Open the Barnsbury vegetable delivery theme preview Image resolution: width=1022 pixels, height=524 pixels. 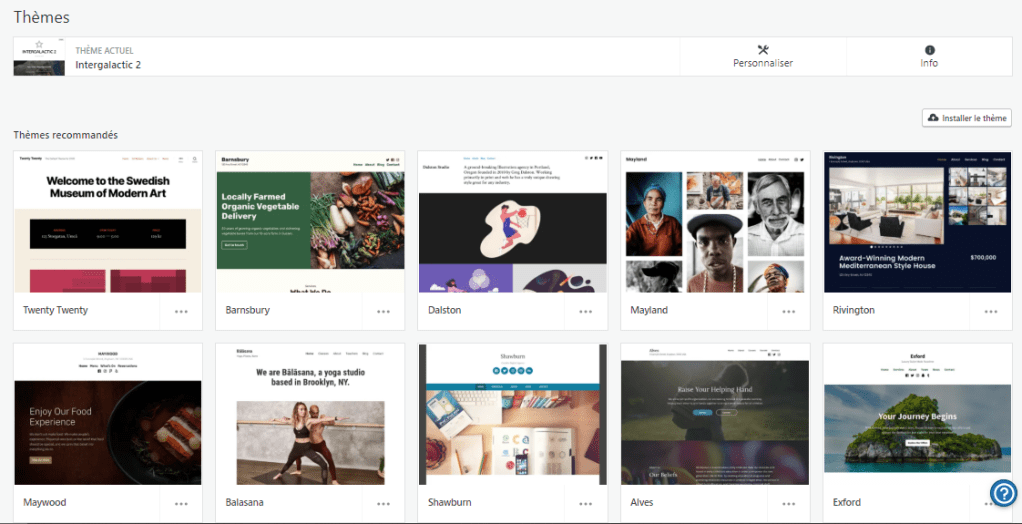310,222
